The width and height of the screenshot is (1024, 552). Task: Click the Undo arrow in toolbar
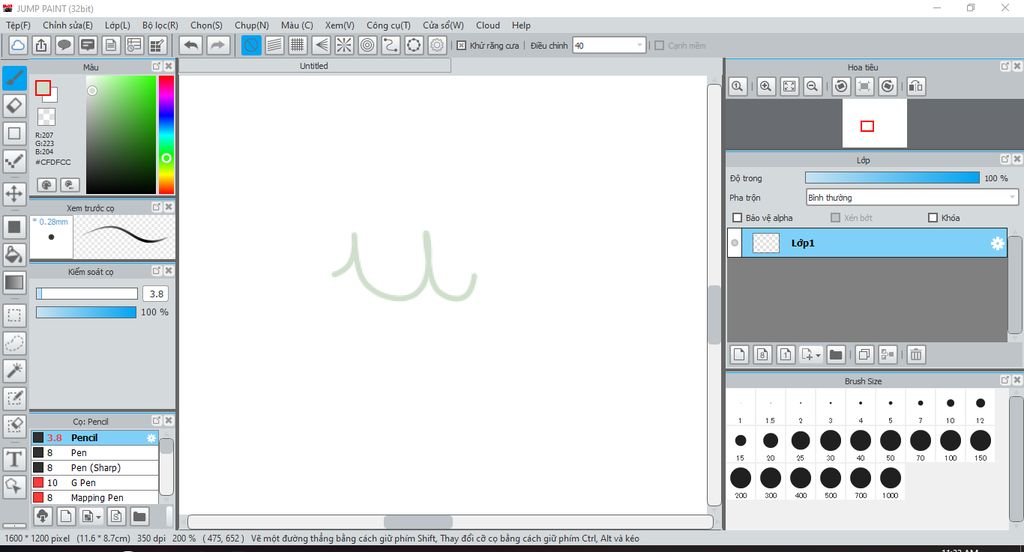pos(191,45)
